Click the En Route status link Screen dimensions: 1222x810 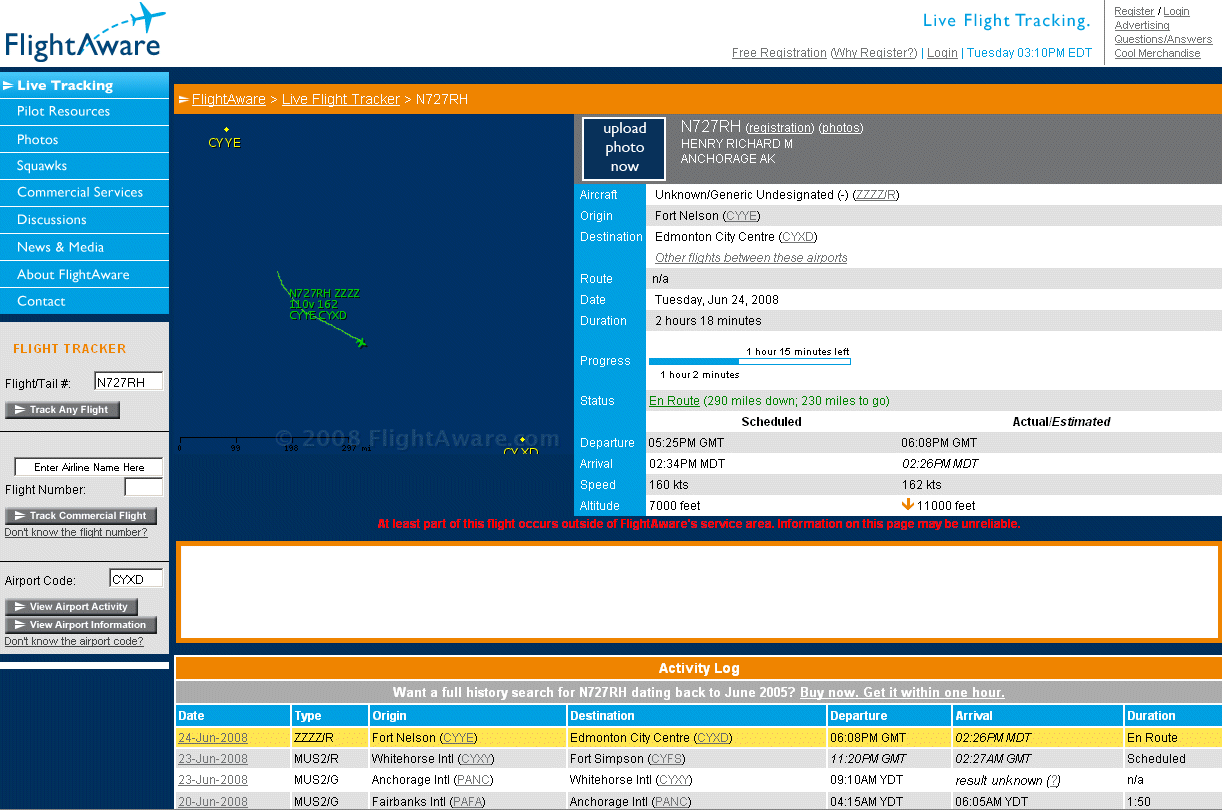674,401
